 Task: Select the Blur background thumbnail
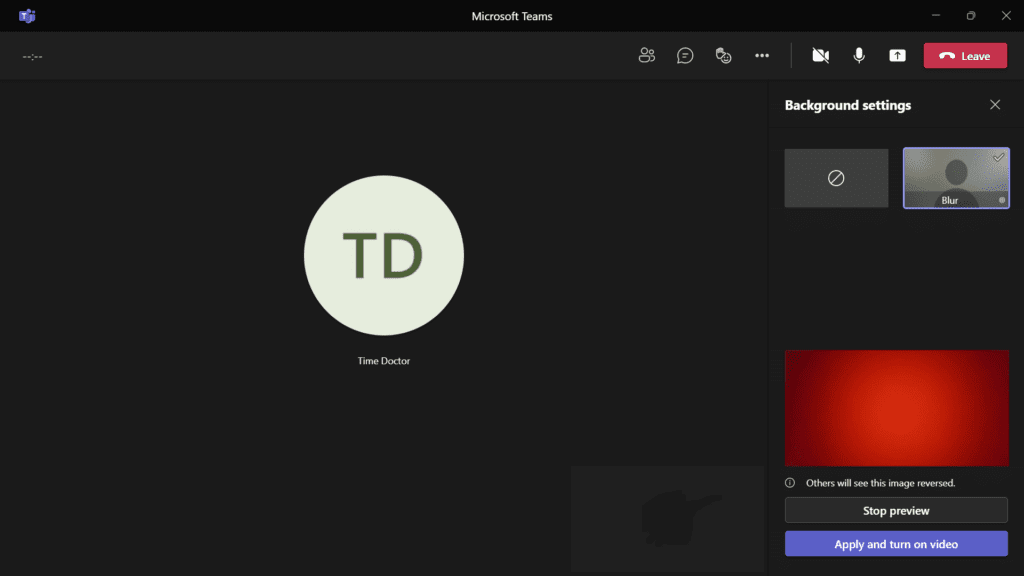point(956,178)
